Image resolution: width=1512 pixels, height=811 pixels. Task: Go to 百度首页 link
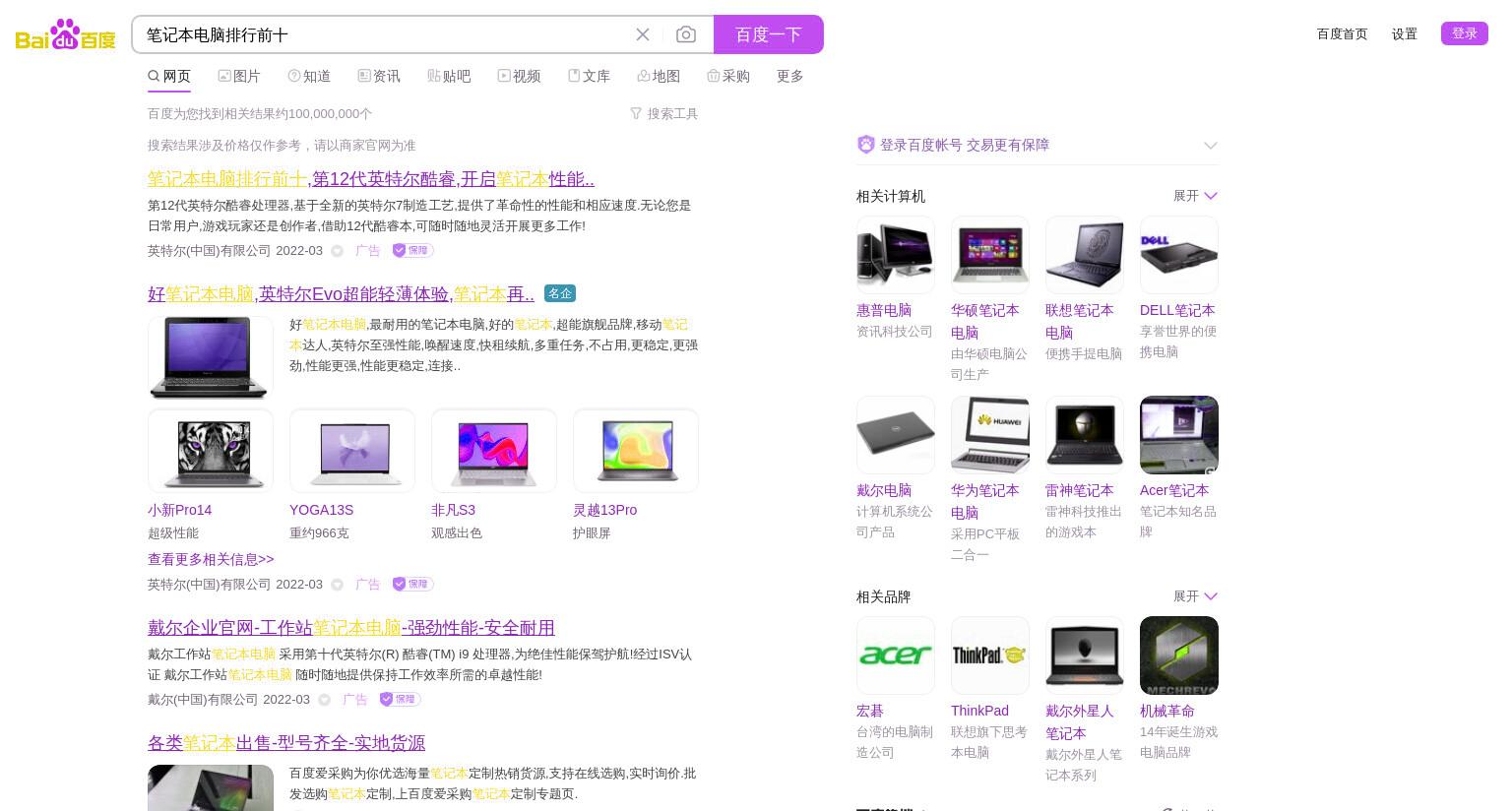pos(1342,33)
